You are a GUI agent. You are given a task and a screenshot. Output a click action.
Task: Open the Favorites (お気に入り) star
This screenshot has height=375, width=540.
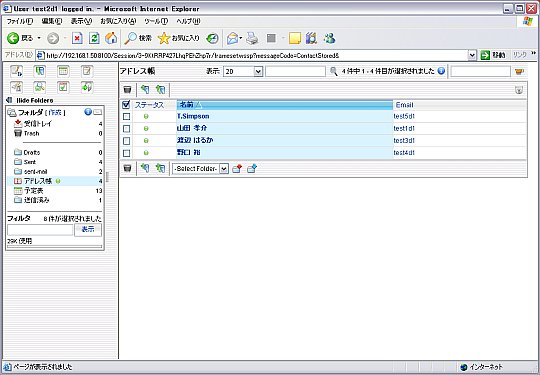[x=178, y=38]
